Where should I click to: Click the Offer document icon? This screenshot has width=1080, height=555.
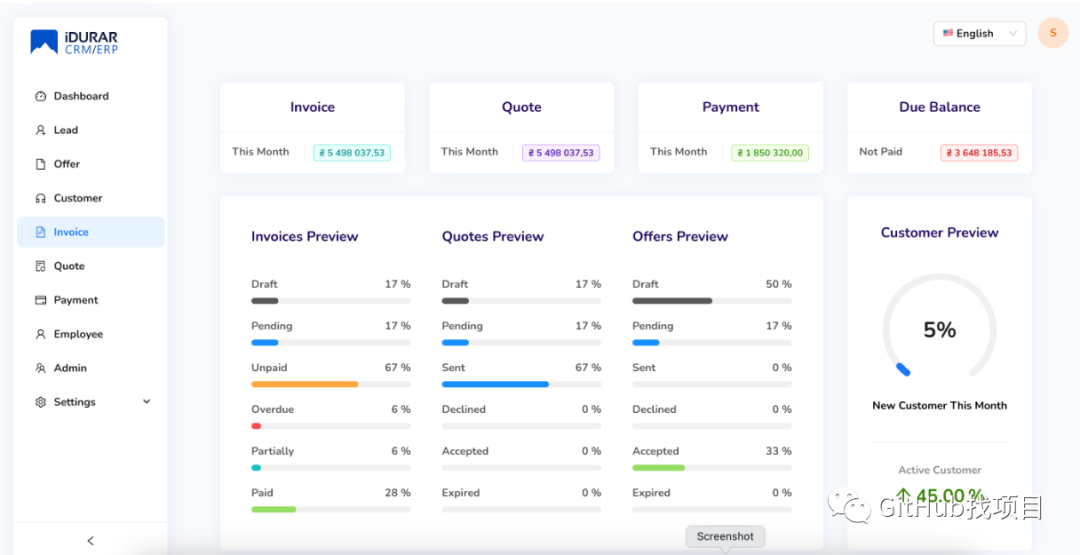point(41,165)
